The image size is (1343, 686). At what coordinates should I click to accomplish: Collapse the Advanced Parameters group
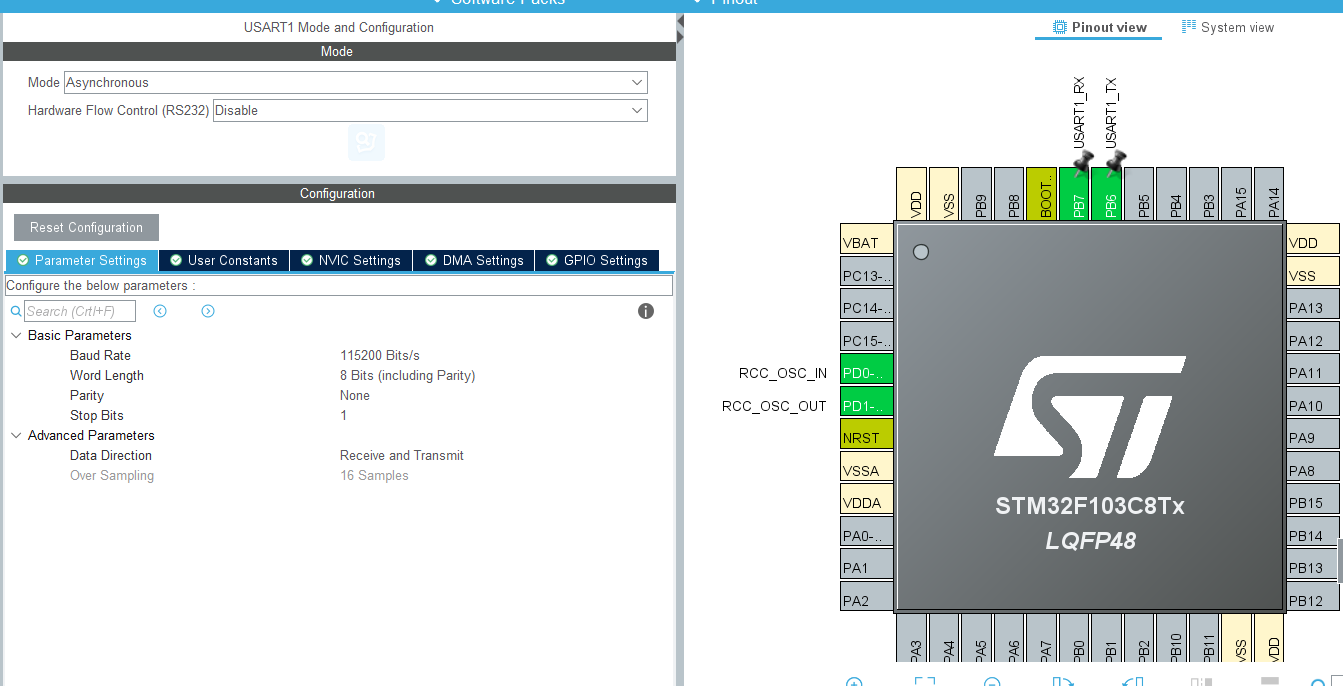[16, 435]
